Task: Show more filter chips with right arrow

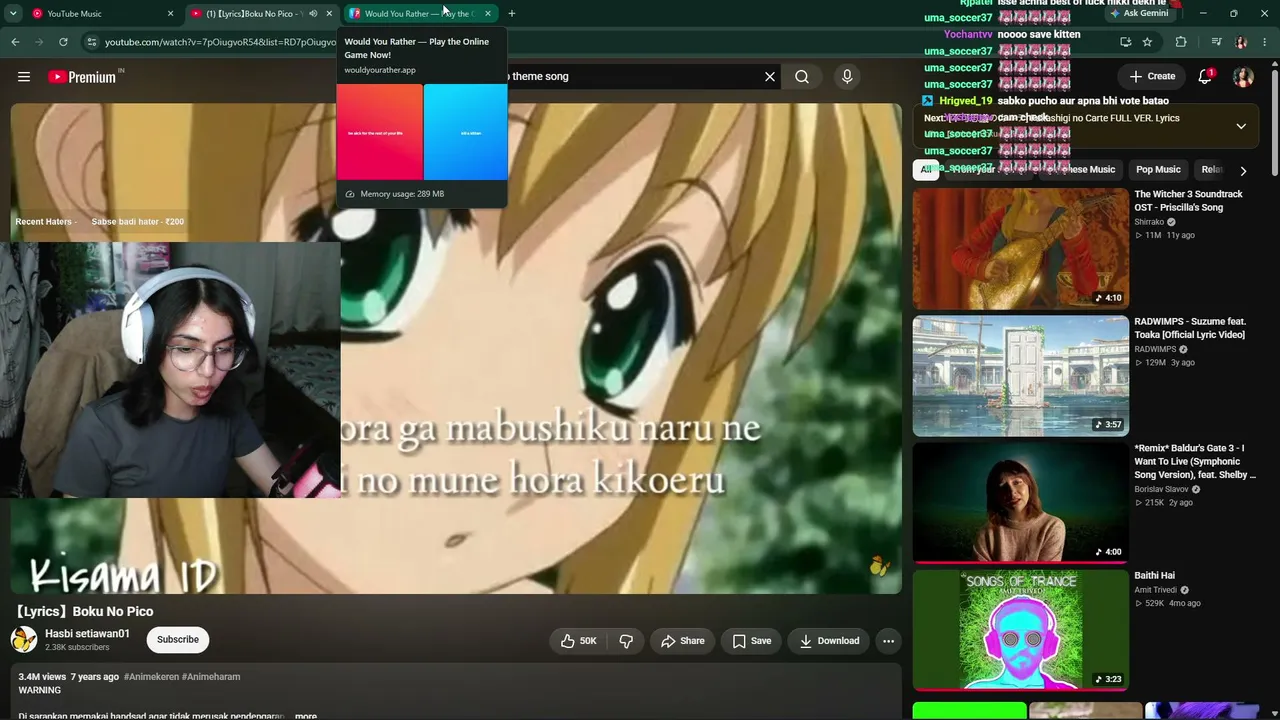Action: [x=1243, y=171]
